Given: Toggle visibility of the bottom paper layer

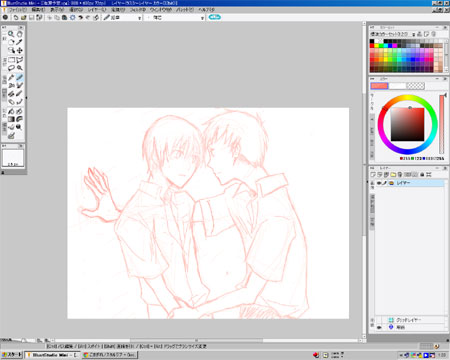Looking at the screenshot, I should click(x=379, y=327).
